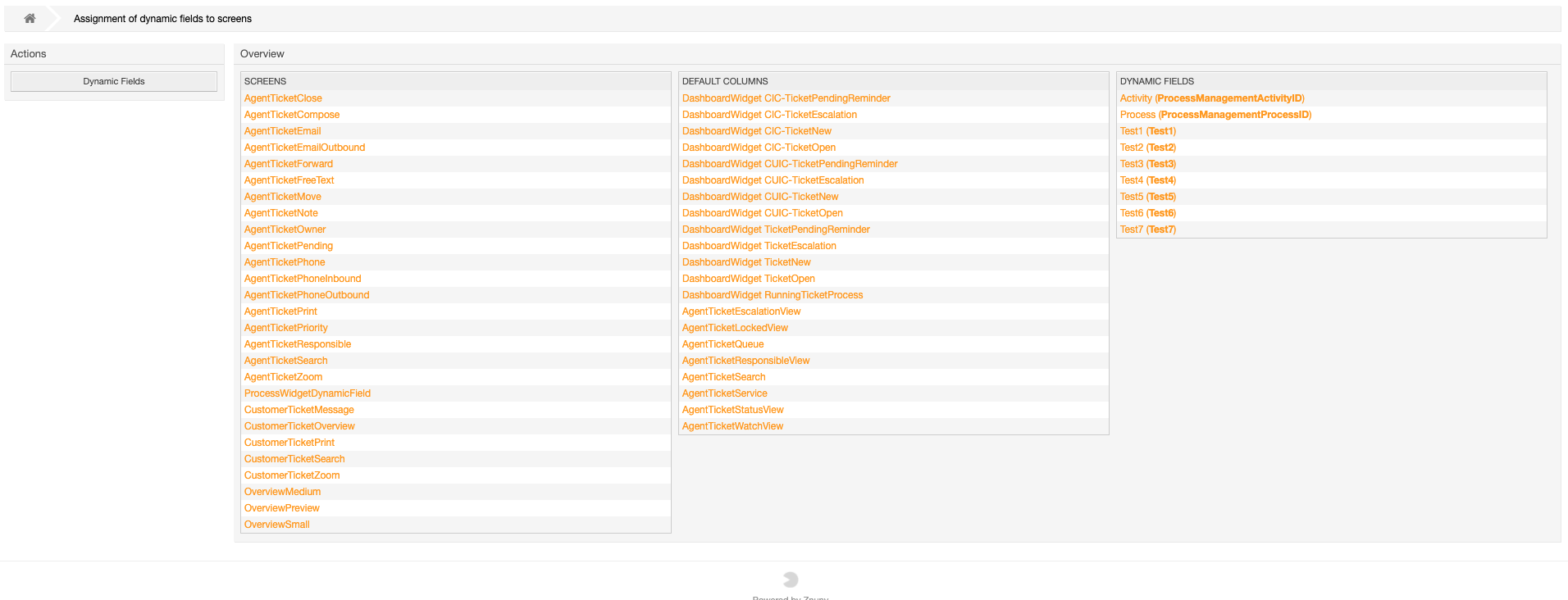Select the Test7 dynamic field
Screen dimensions: 1568x600
pos(1148,230)
